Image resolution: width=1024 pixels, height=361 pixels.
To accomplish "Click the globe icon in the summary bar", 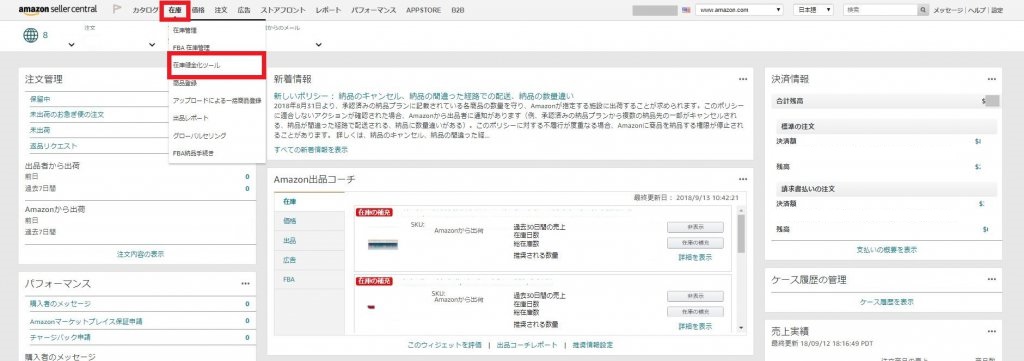I will [x=31, y=35].
